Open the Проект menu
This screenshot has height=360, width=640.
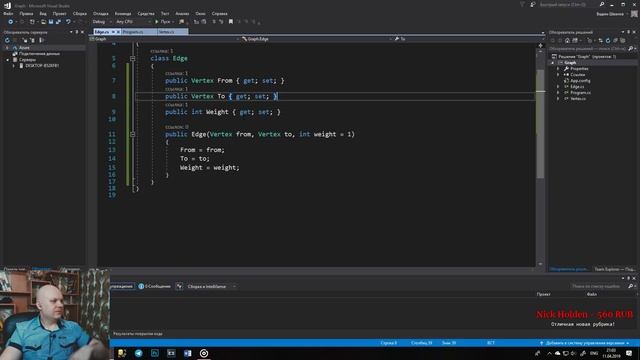click(59, 13)
